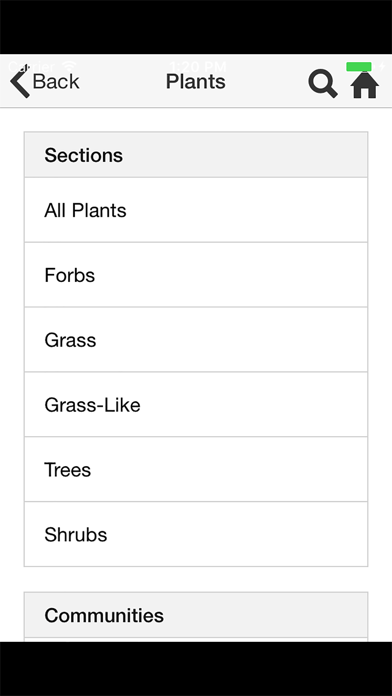Go to home screen via house icon
392x696 pixels.
point(365,84)
